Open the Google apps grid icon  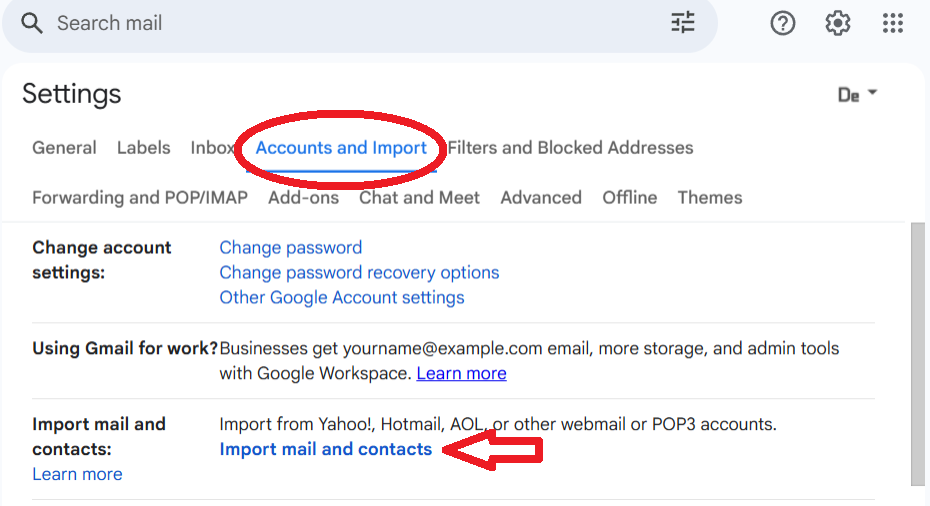coord(892,24)
